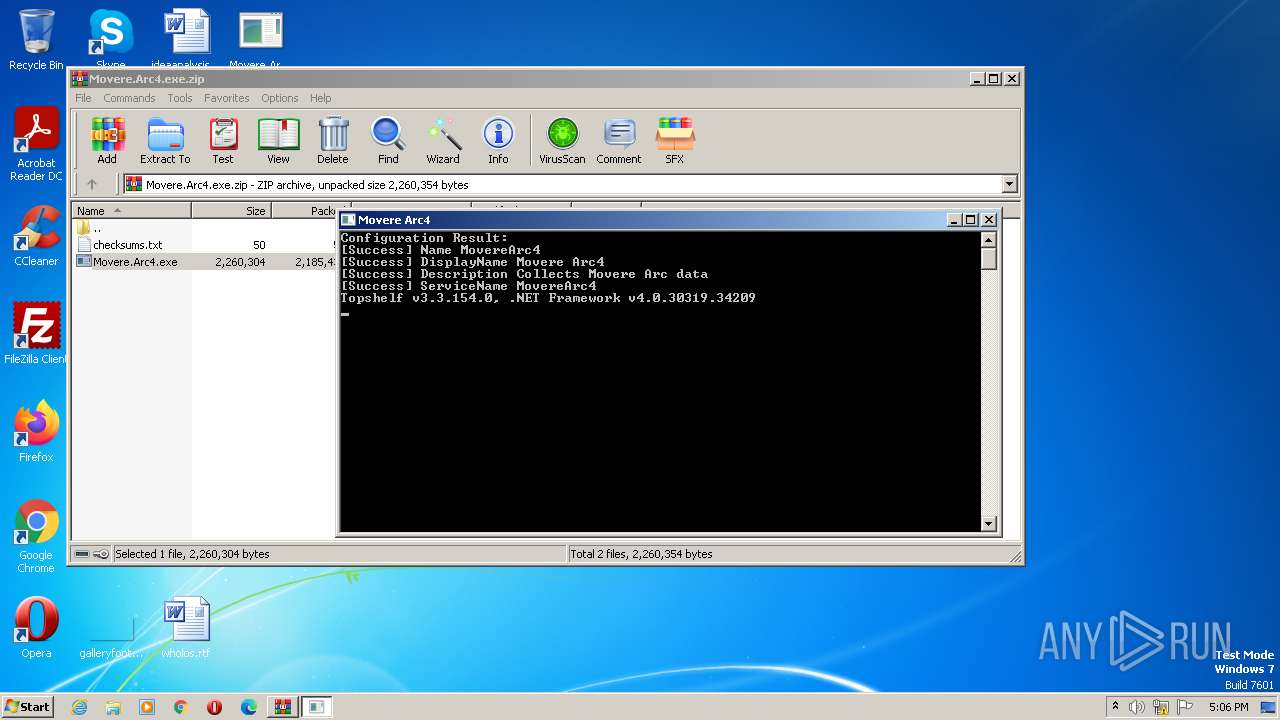Open the Commands menu

(129, 98)
